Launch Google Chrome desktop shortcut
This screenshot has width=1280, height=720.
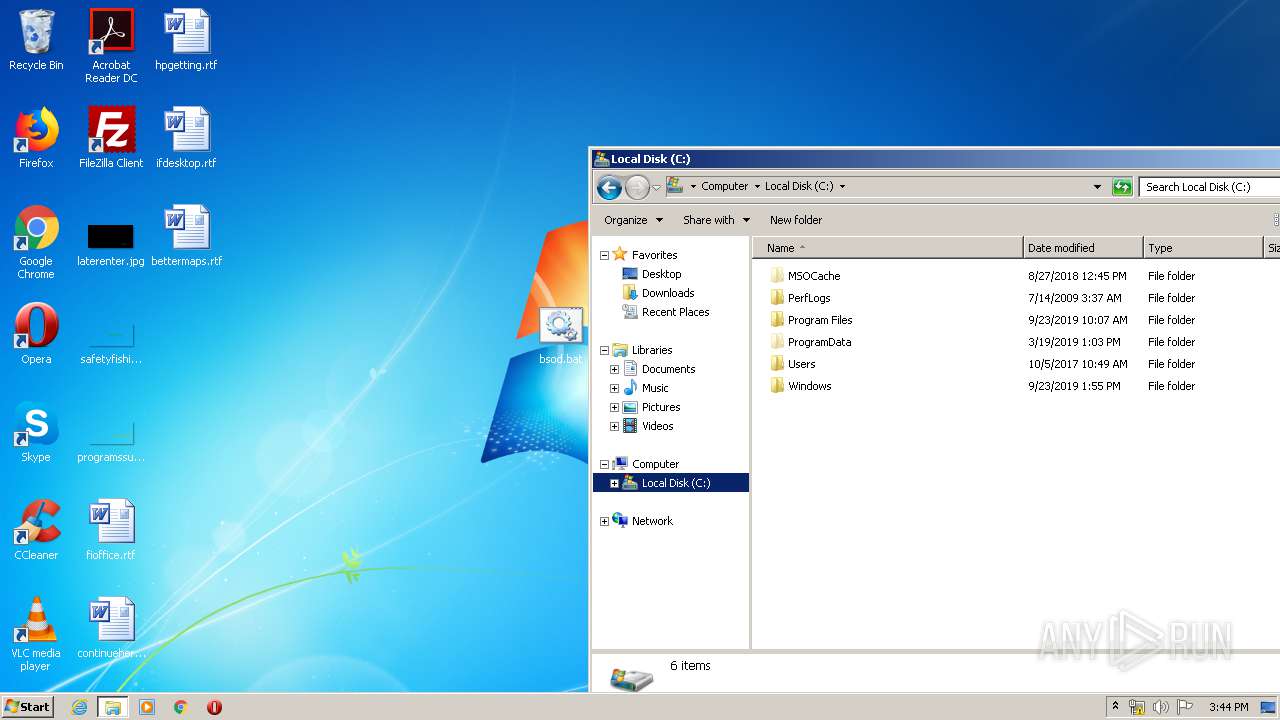pyautogui.click(x=36, y=242)
